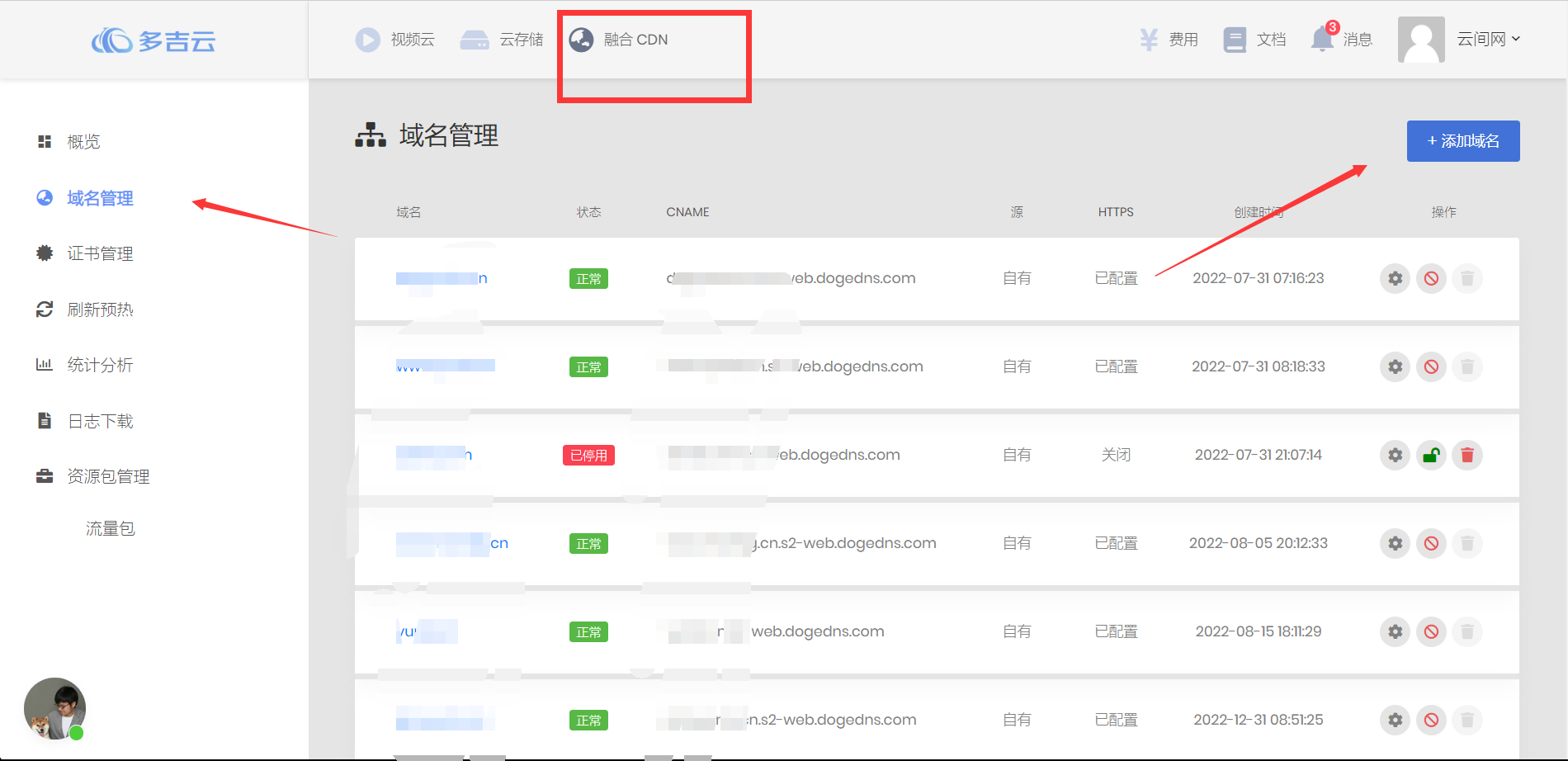Switch to the 证书管理 sidebar item
The width and height of the screenshot is (1568, 761).
(99, 253)
